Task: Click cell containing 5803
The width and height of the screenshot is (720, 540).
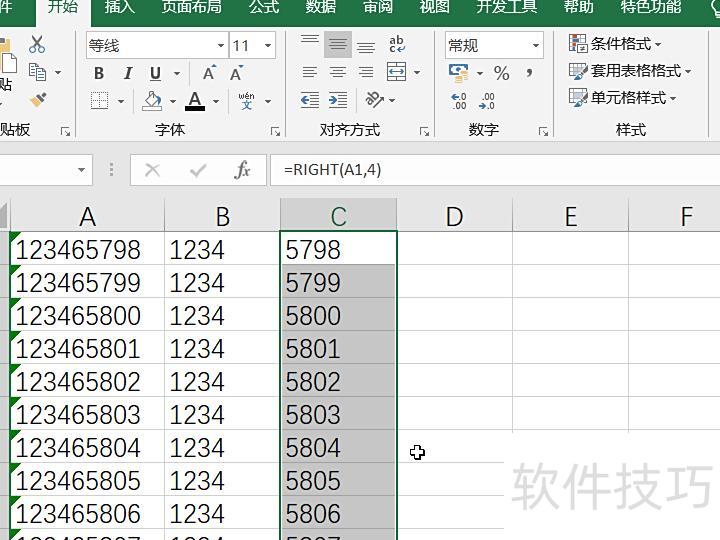Action: pyautogui.click(x=338, y=414)
